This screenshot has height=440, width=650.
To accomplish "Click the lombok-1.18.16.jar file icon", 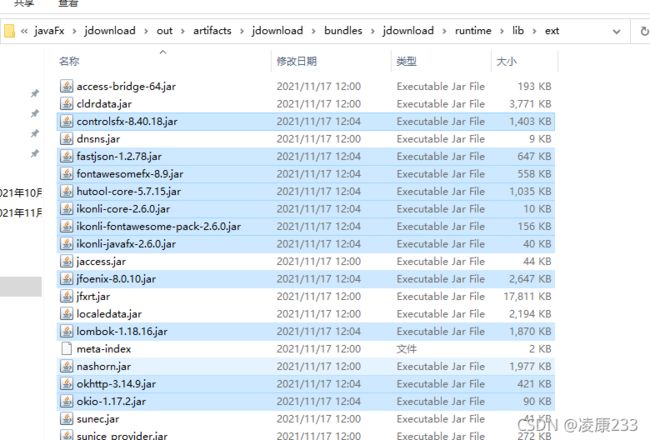I will click(66, 331).
